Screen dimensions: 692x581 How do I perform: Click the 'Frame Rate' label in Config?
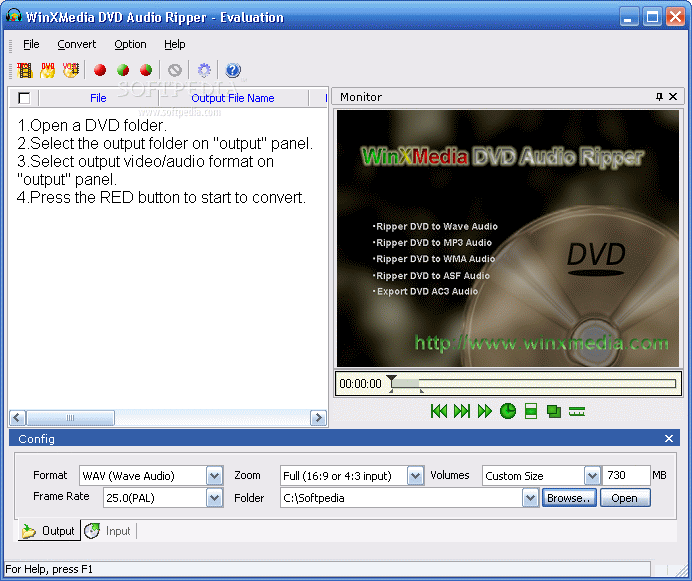coord(61,496)
